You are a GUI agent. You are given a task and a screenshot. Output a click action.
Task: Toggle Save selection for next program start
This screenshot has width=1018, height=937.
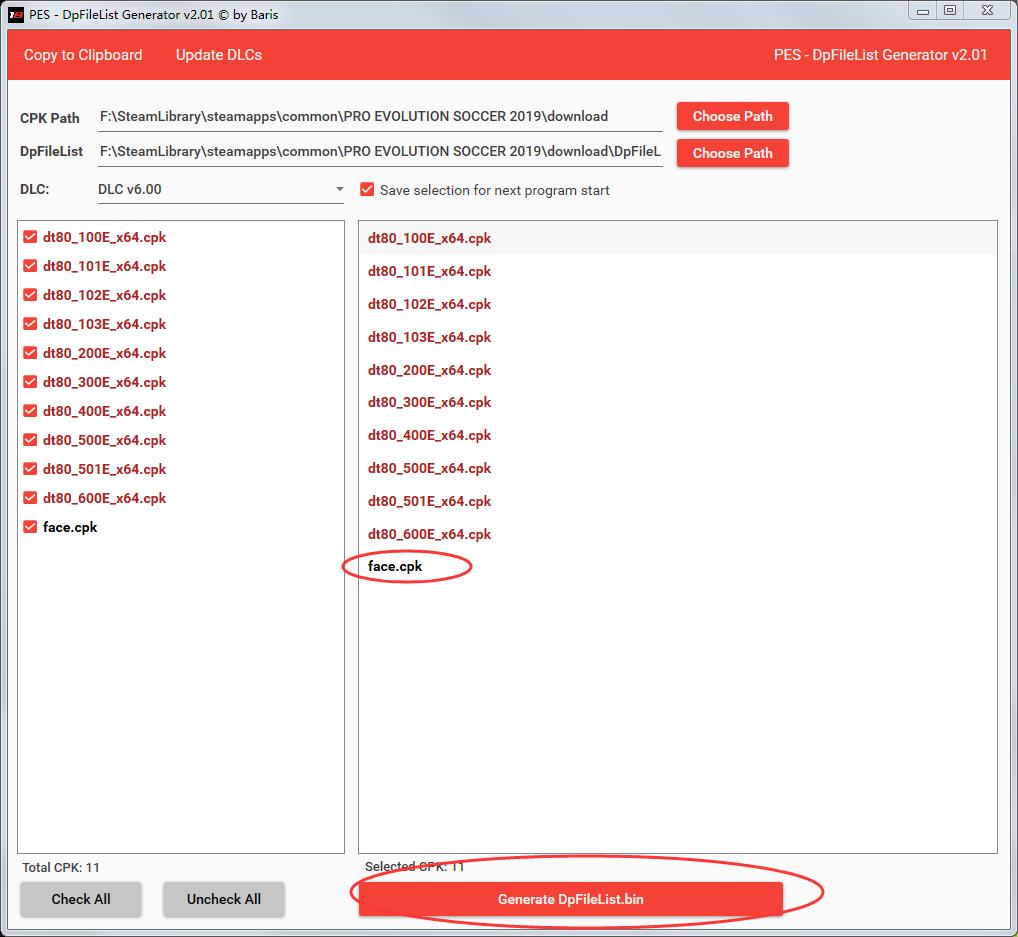367,190
